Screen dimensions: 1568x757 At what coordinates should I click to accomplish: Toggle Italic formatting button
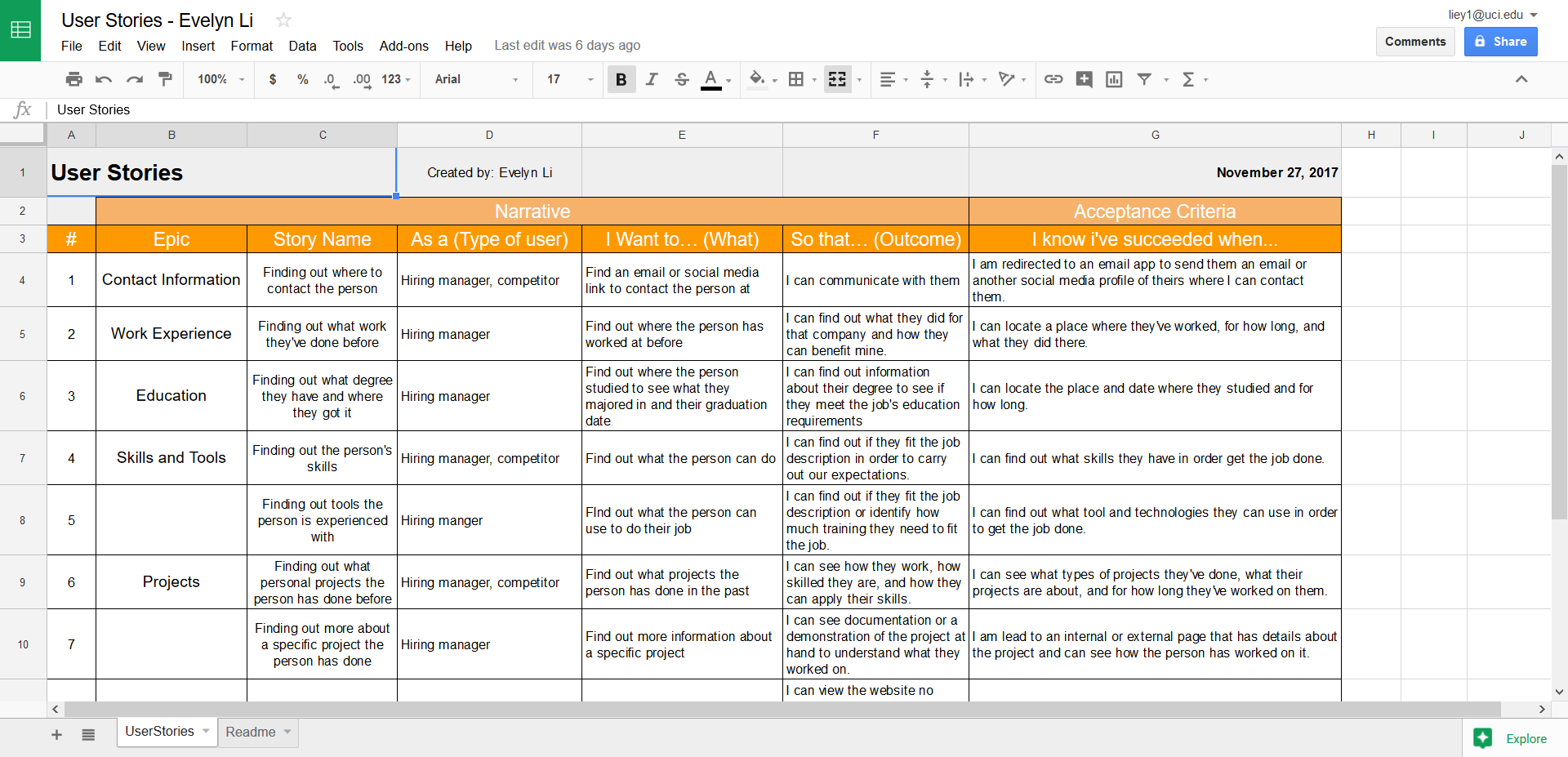[x=652, y=79]
